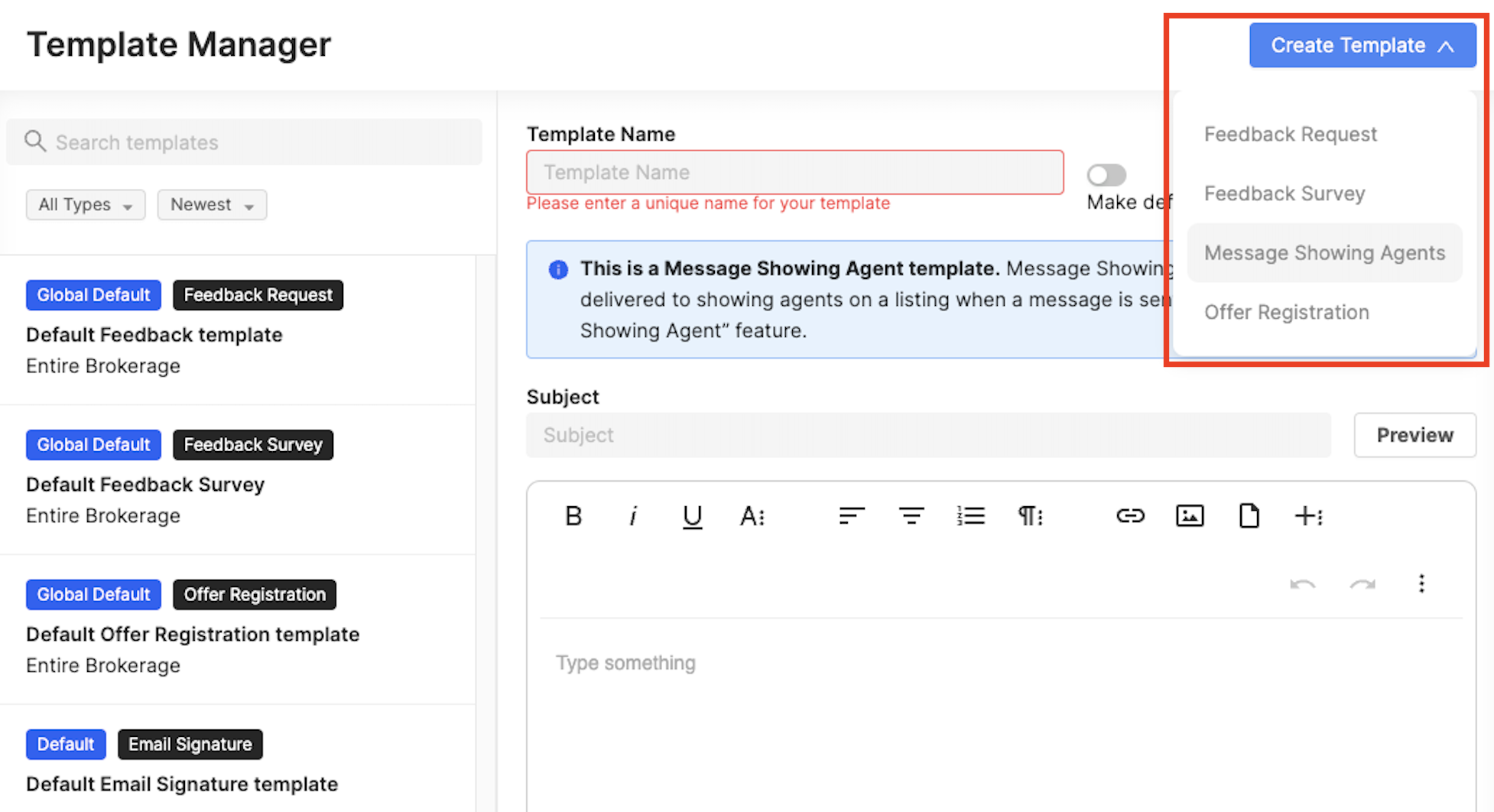The height and width of the screenshot is (812, 1494).
Task: Choose Feedback Survey from the menu
Action: pyautogui.click(x=1324, y=193)
